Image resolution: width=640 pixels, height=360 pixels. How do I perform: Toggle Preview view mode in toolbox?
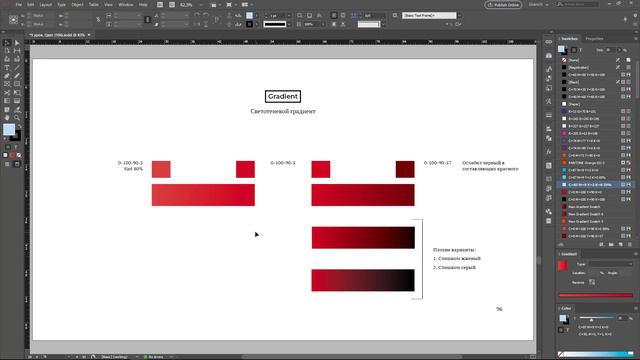[17, 164]
